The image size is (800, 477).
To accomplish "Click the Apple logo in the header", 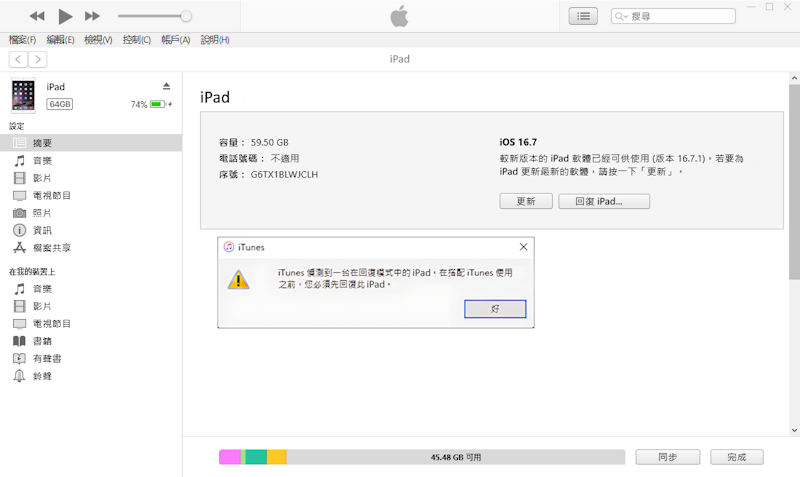I will (399, 16).
